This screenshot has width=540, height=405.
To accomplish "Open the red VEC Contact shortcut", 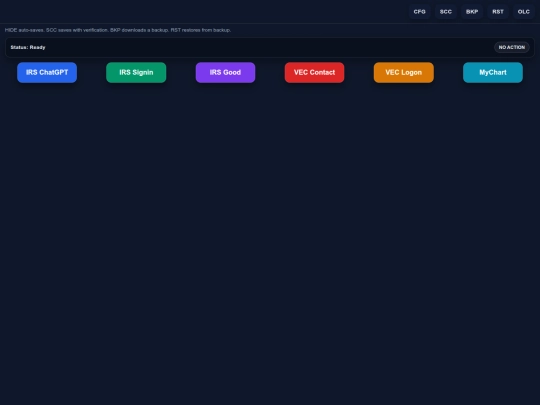I will pyautogui.click(x=314, y=72).
